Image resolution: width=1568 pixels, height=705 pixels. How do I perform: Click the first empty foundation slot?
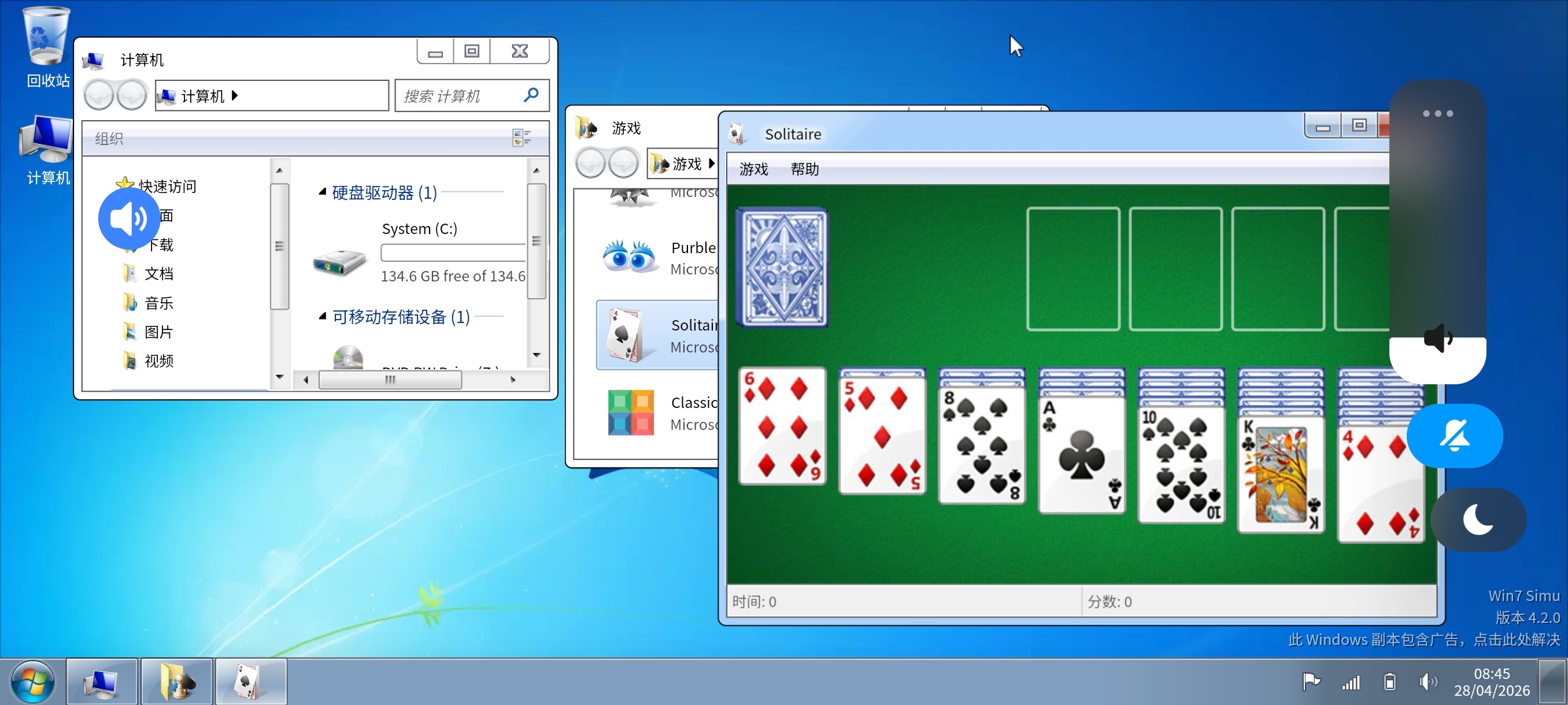point(1073,269)
